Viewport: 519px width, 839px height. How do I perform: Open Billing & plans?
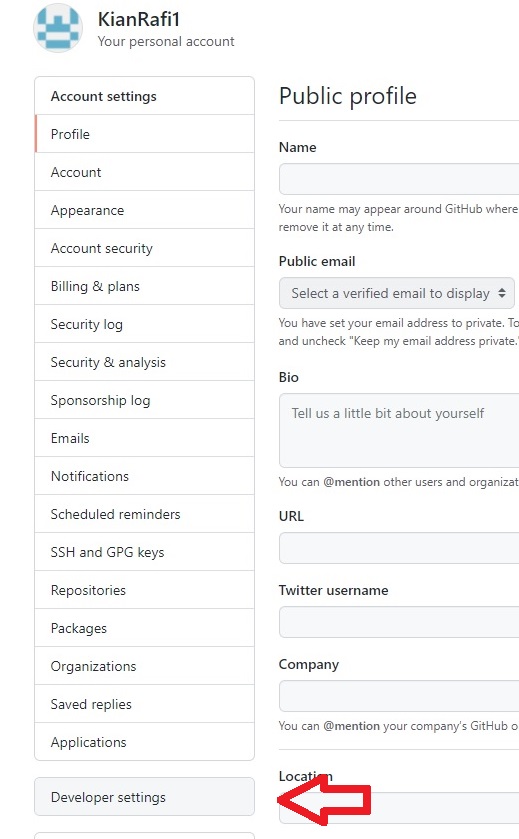pos(144,286)
